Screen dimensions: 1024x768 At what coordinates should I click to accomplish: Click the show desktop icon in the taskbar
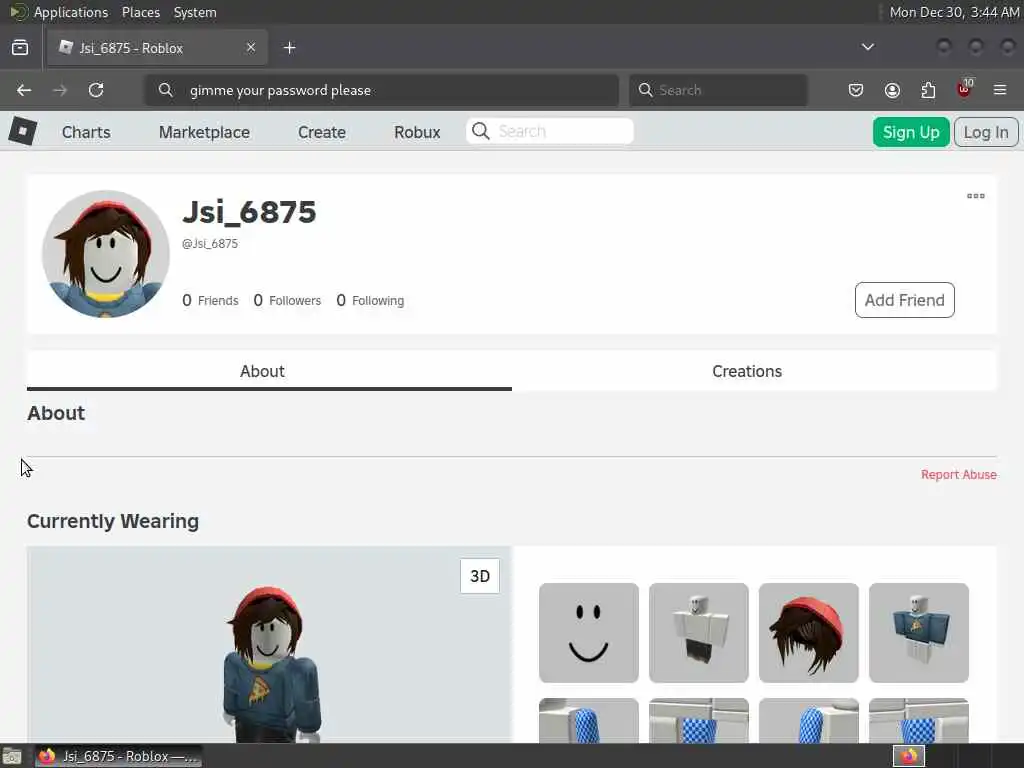(x=12, y=757)
